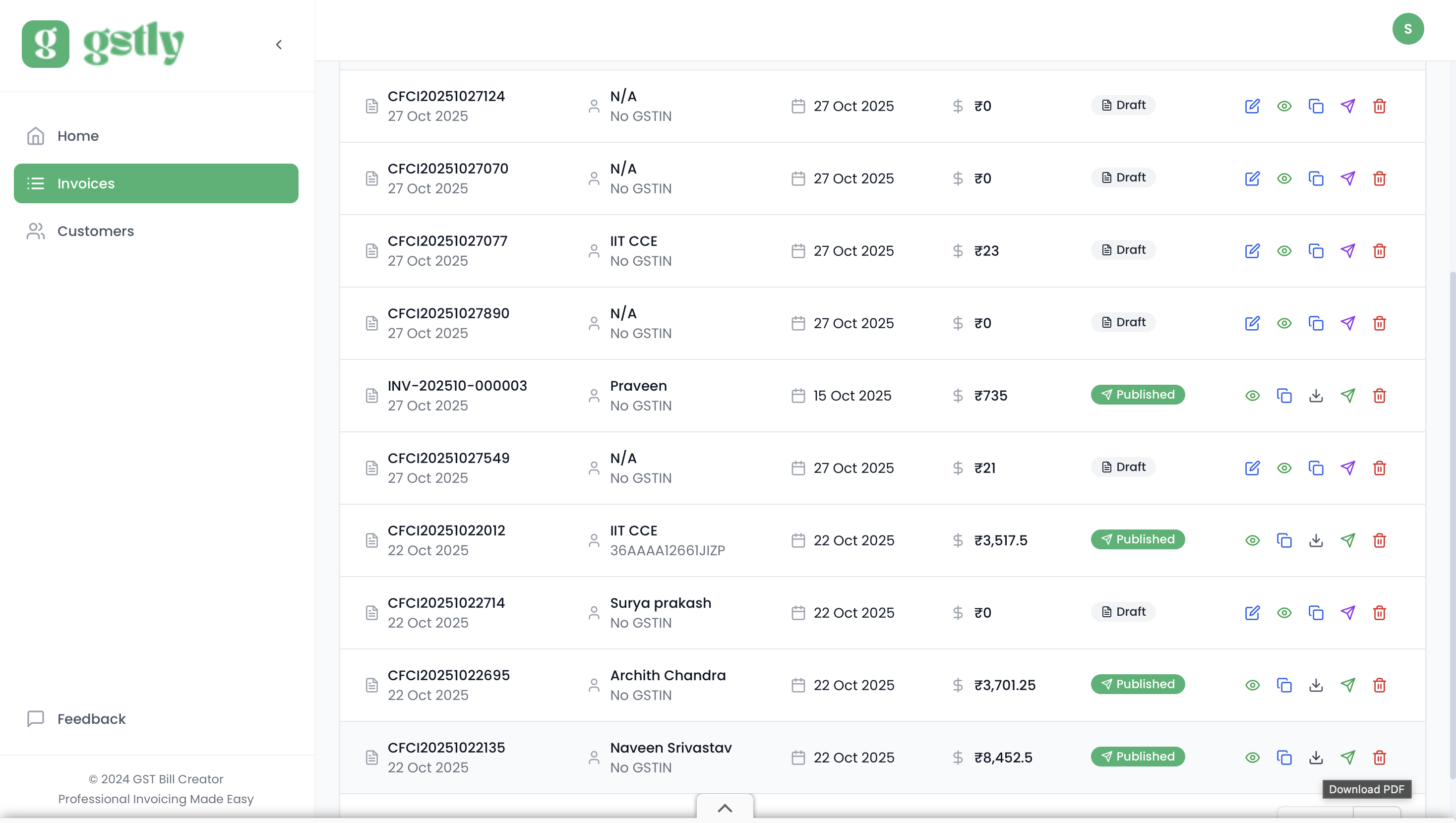
Task: Collapse the sidebar
Action: pos(278,44)
